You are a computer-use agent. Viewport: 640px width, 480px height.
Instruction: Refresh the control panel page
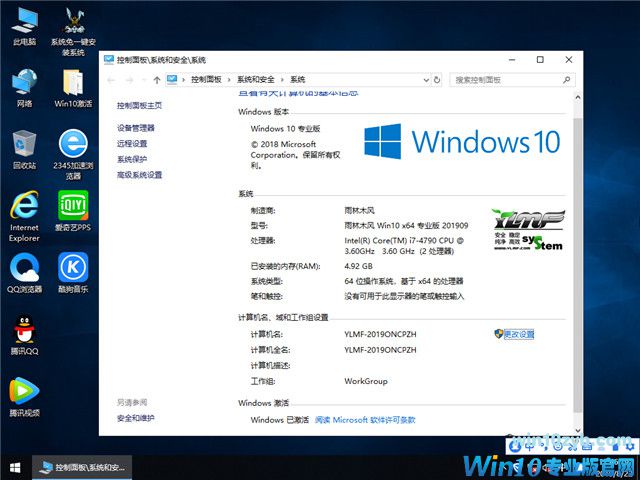[437, 80]
